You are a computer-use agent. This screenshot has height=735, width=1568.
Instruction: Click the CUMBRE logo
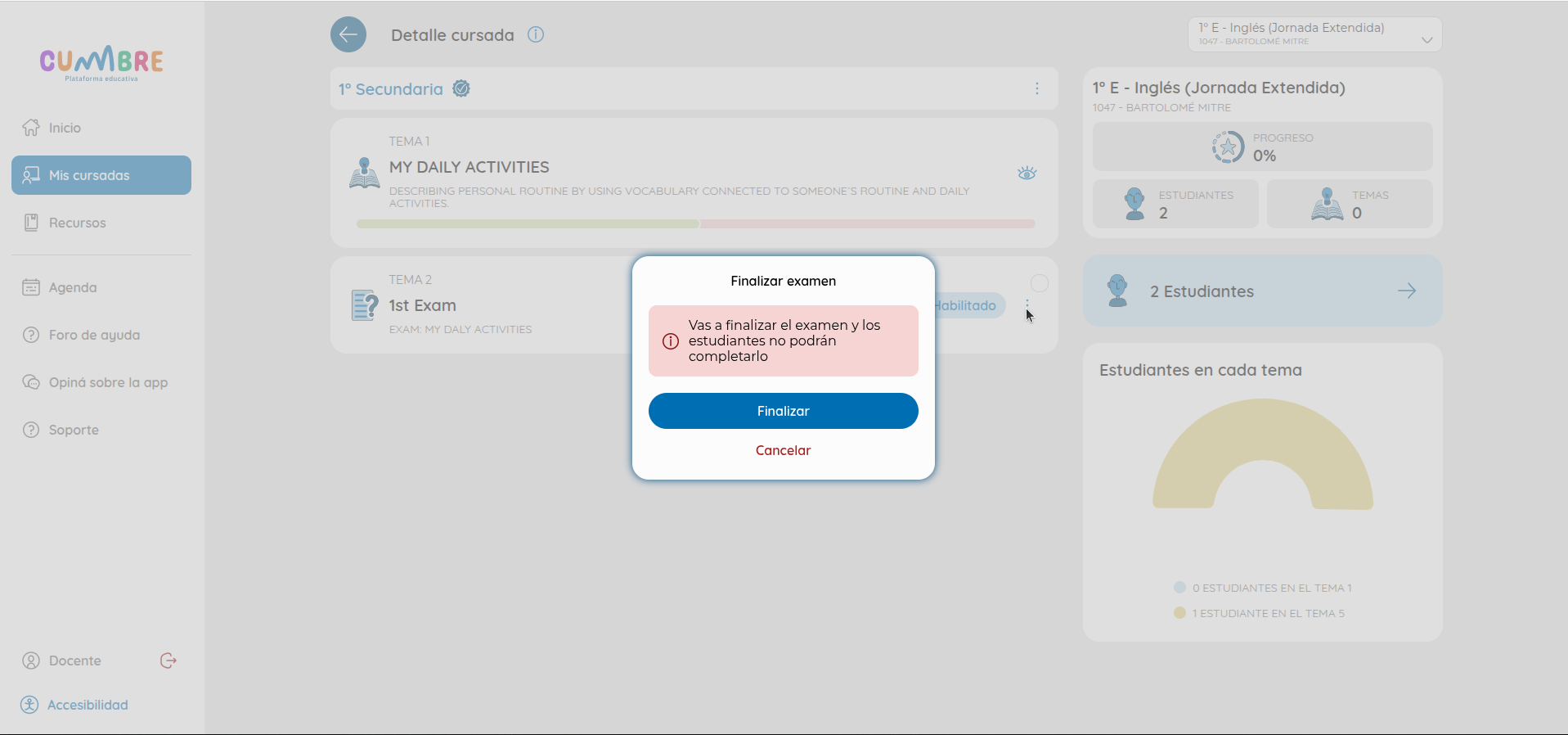point(101,63)
